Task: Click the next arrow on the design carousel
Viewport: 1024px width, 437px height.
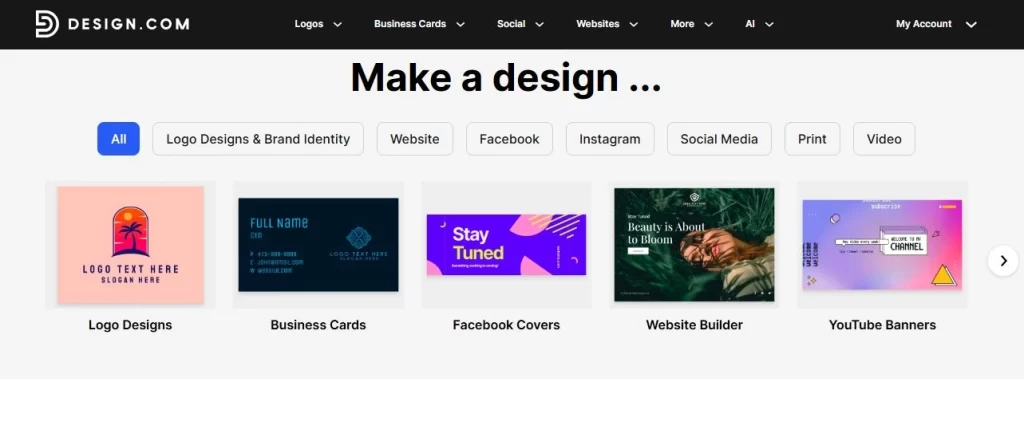Action: tap(1003, 261)
